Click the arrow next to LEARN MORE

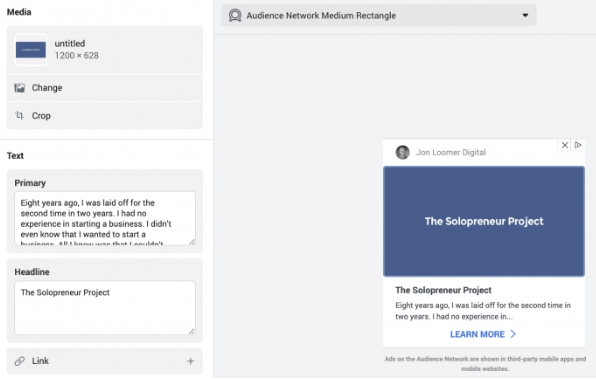[513, 334]
